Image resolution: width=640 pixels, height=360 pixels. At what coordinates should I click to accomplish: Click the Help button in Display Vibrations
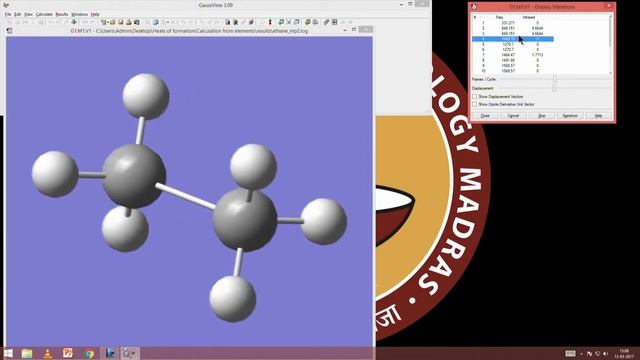pyautogui.click(x=598, y=116)
